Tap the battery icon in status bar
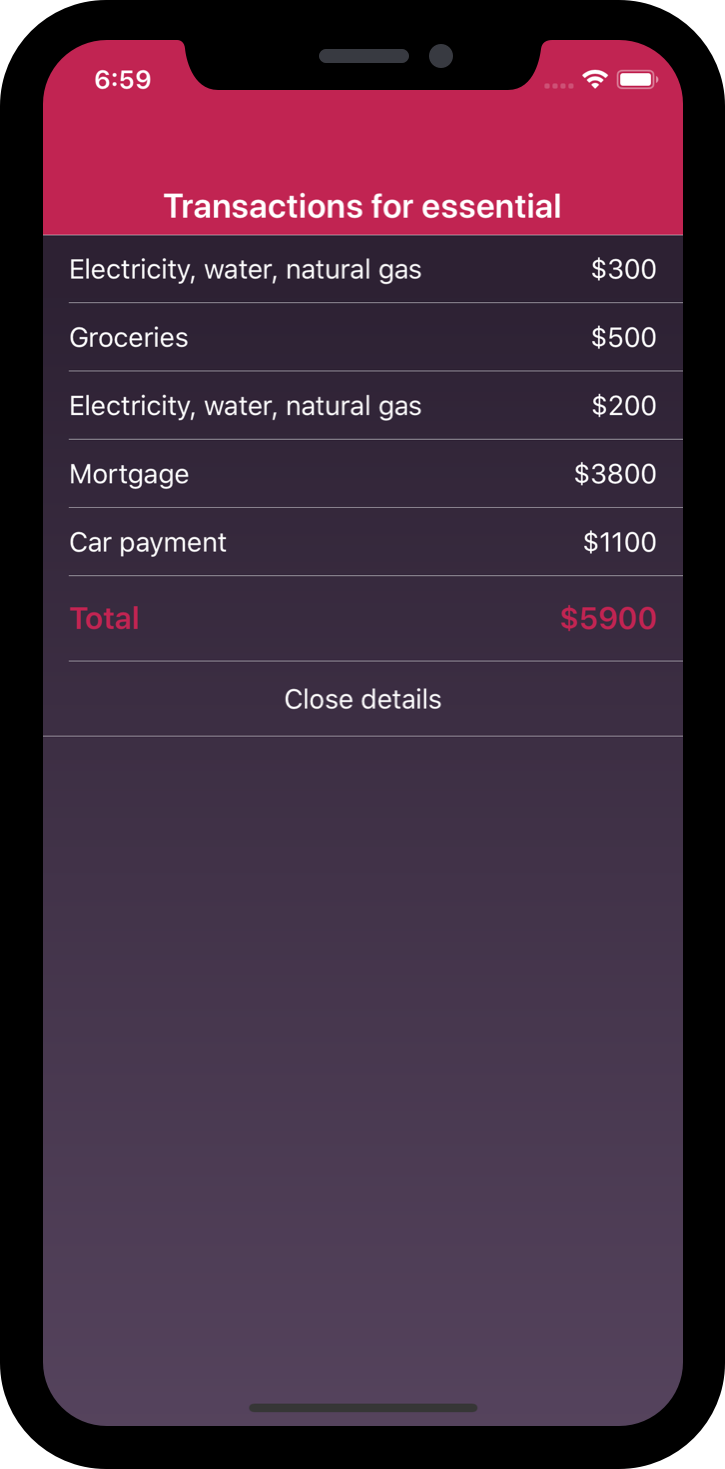 pos(636,80)
